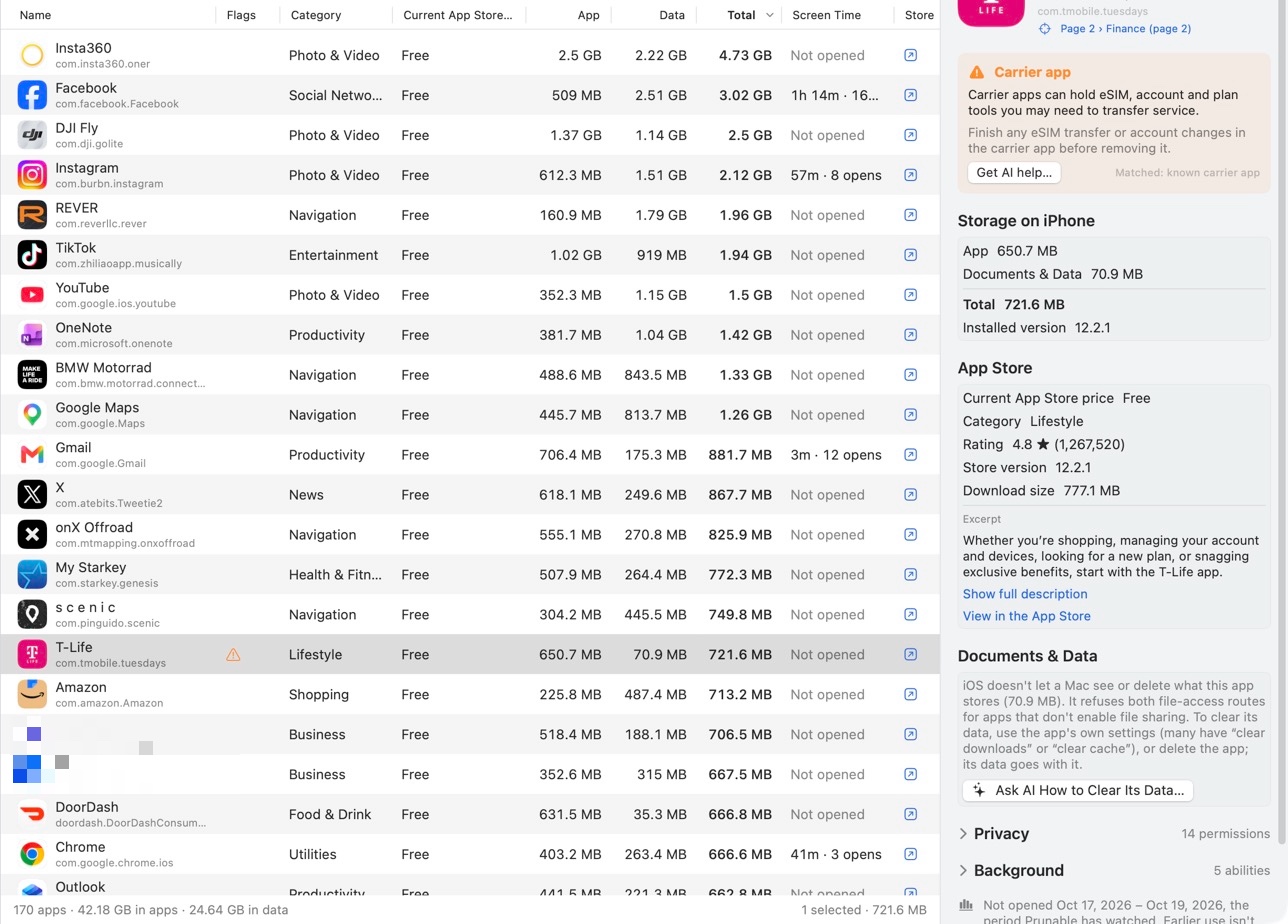Screen dimensions: 1288x924
Task: Click the OneNote app icon
Action: (x=32, y=335)
